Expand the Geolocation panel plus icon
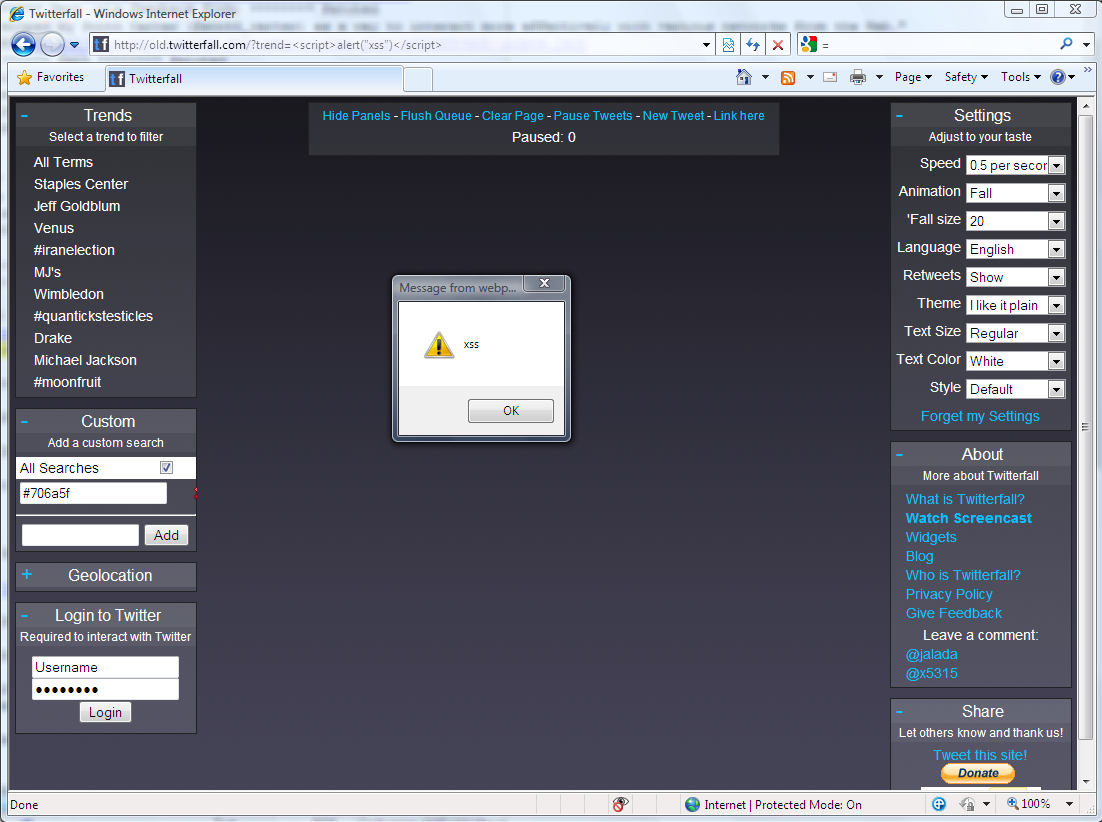Screen dimensions: 1102x822 click(x=27, y=574)
